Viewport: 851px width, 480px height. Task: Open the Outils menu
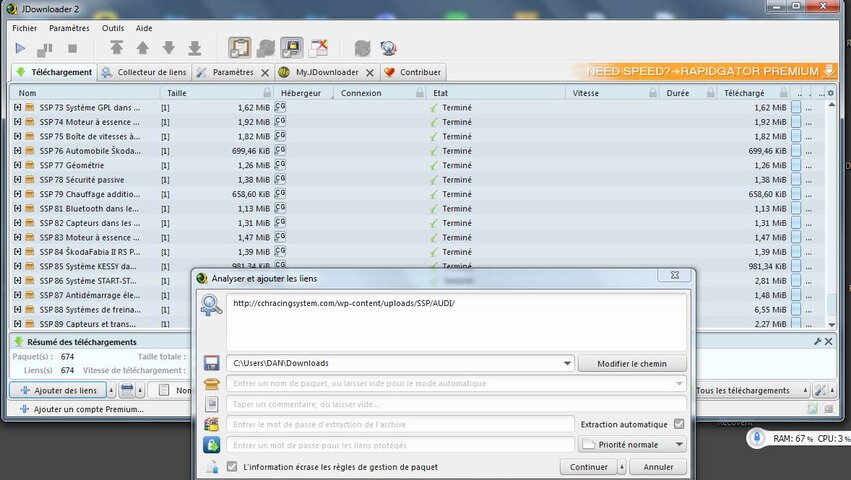coord(113,28)
